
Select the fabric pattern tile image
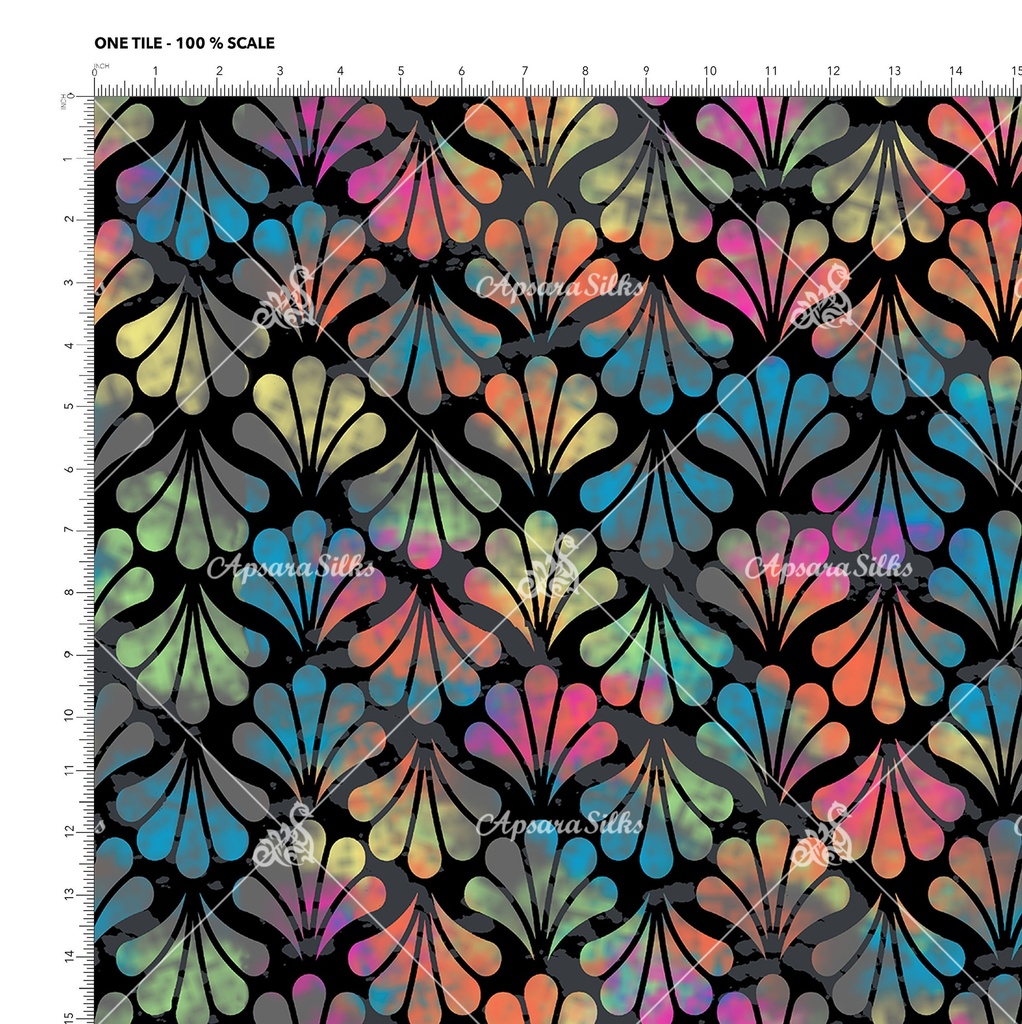click(558, 560)
